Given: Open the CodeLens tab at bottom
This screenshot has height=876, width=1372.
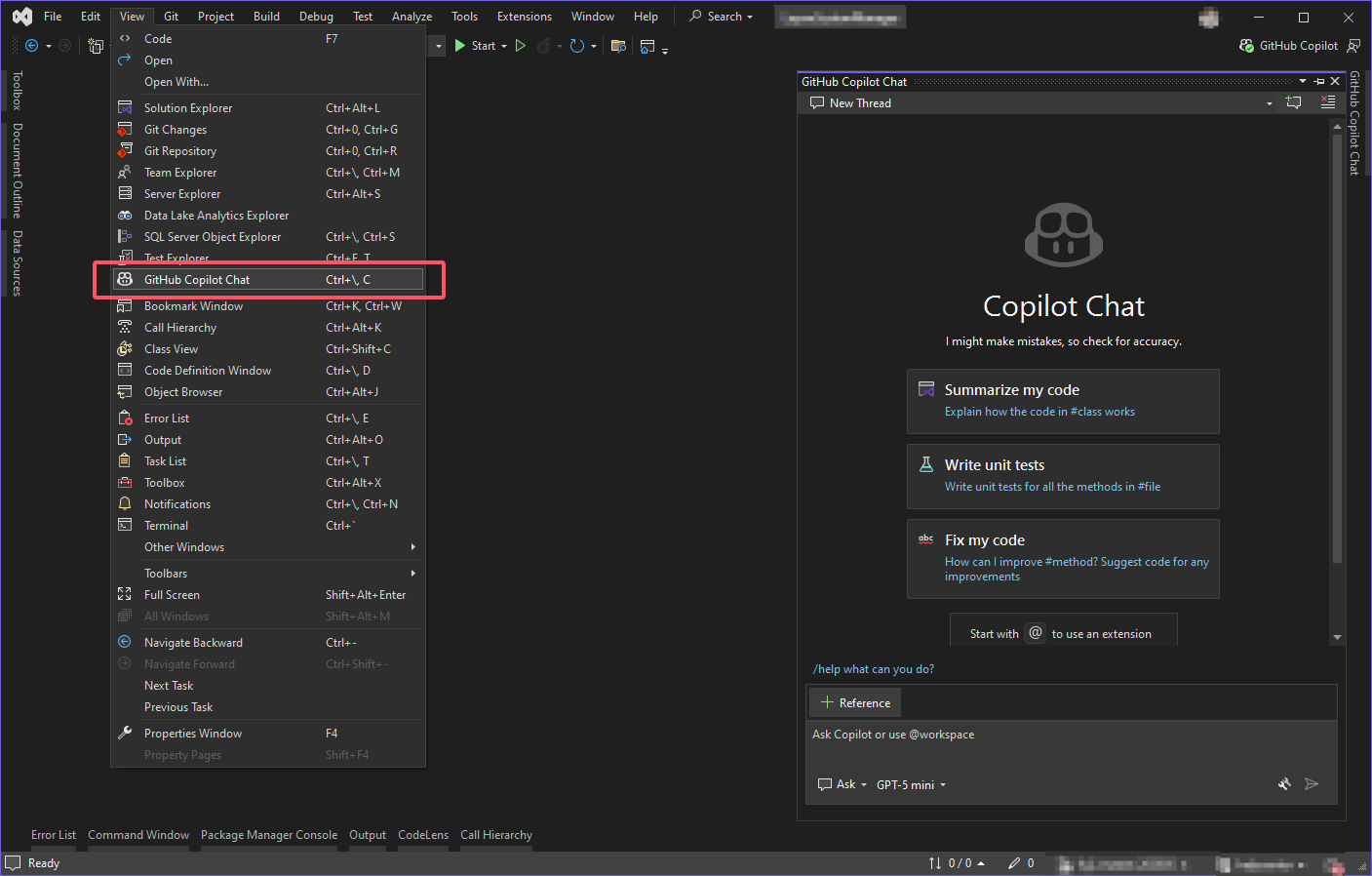Looking at the screenshot, I should click(423, 835).
